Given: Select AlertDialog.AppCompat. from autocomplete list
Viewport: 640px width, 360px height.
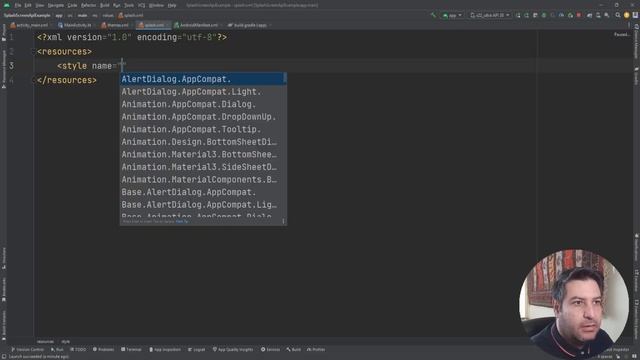Looking at the screenshot, I should (x=203, y=79).
